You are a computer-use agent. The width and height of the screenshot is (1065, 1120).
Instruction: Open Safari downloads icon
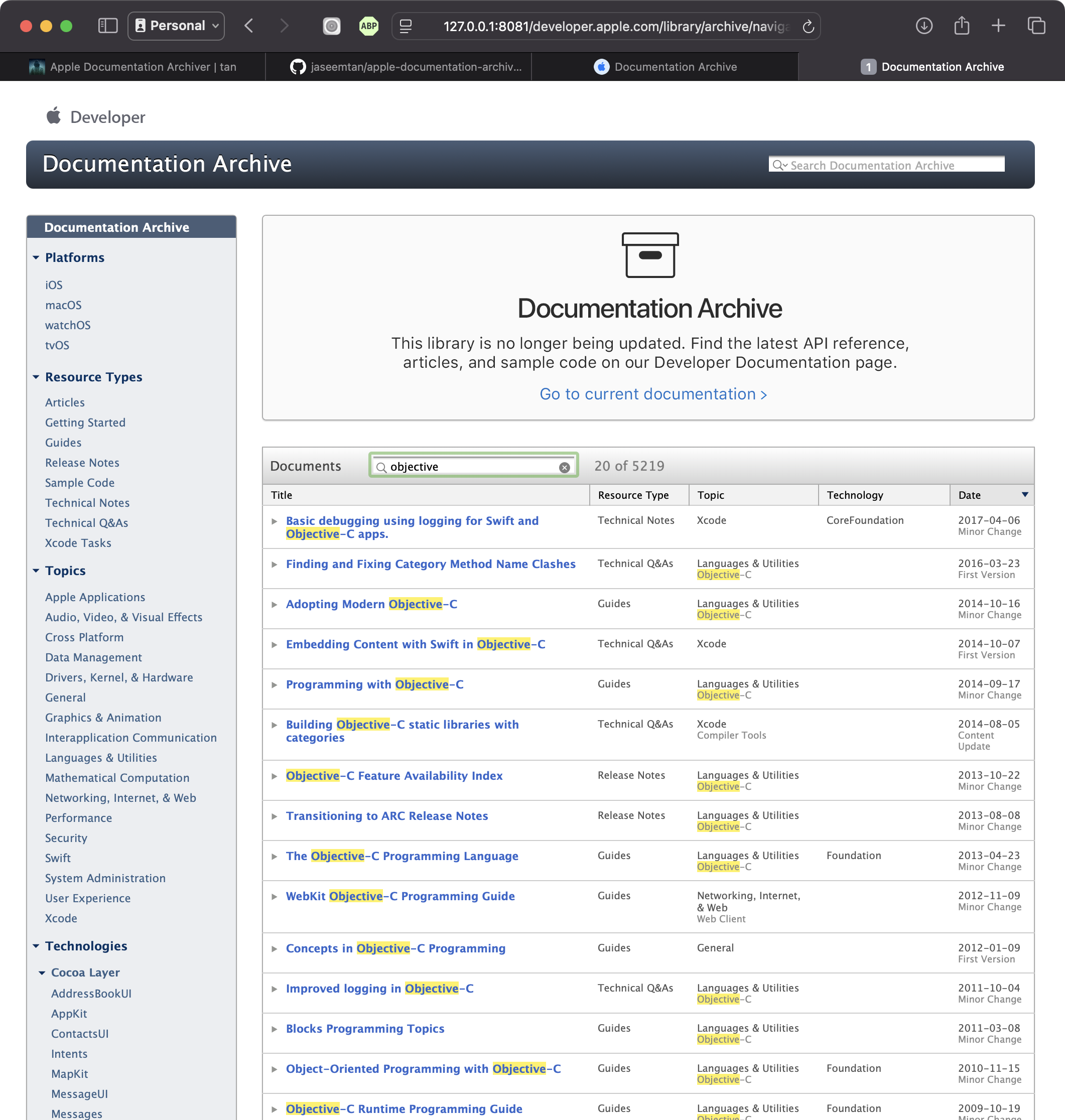click(924, 26)
